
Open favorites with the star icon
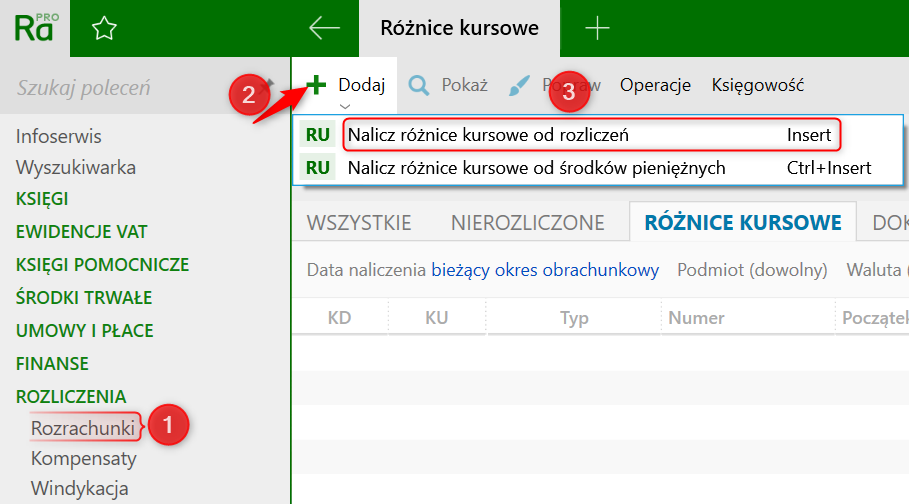[104, 28]
